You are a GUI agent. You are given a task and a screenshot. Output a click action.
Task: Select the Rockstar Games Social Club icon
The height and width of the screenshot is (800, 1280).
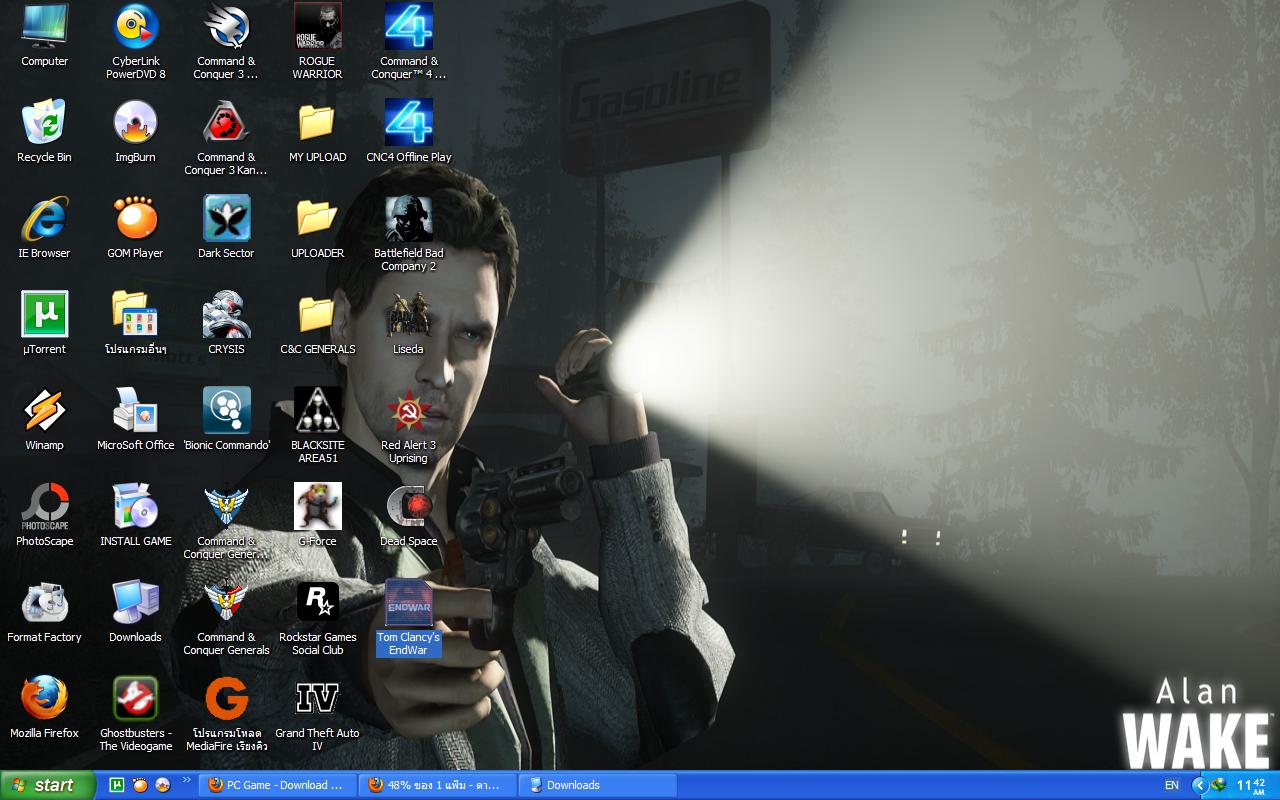click(x=318, y=617)
